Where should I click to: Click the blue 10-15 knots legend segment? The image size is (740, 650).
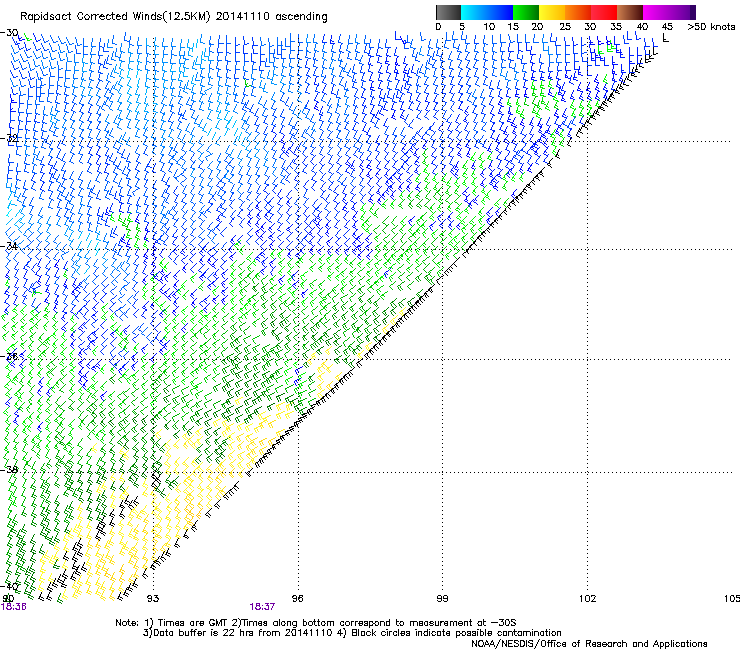tap(500, 12)
